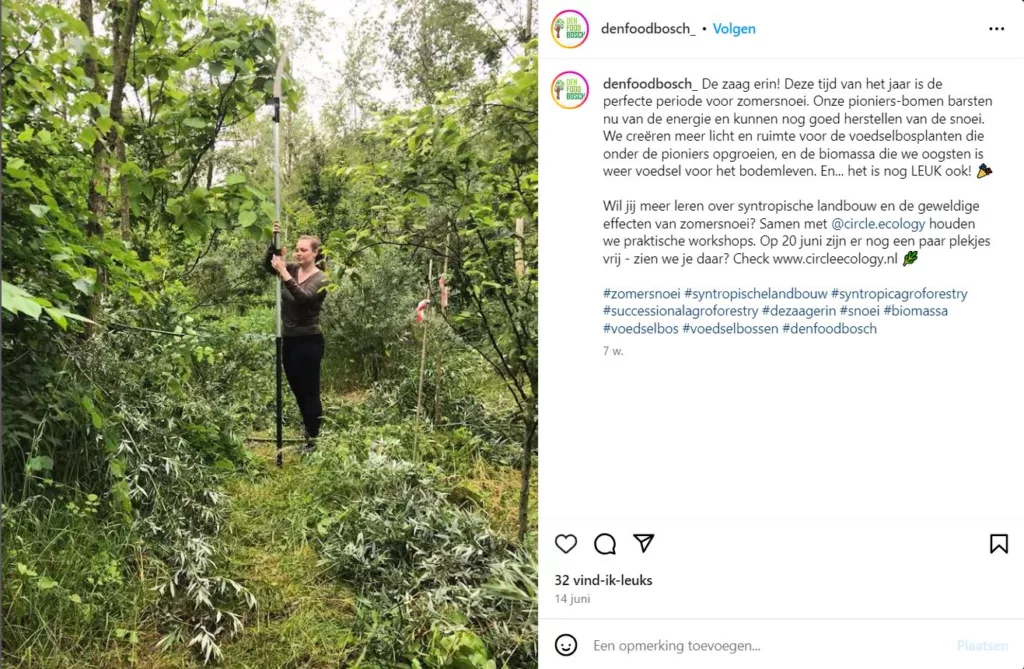Screen dimensions: 1024x669
Task: Open the #syntropischelandbouw hashtag
Action: pos(756,293)
